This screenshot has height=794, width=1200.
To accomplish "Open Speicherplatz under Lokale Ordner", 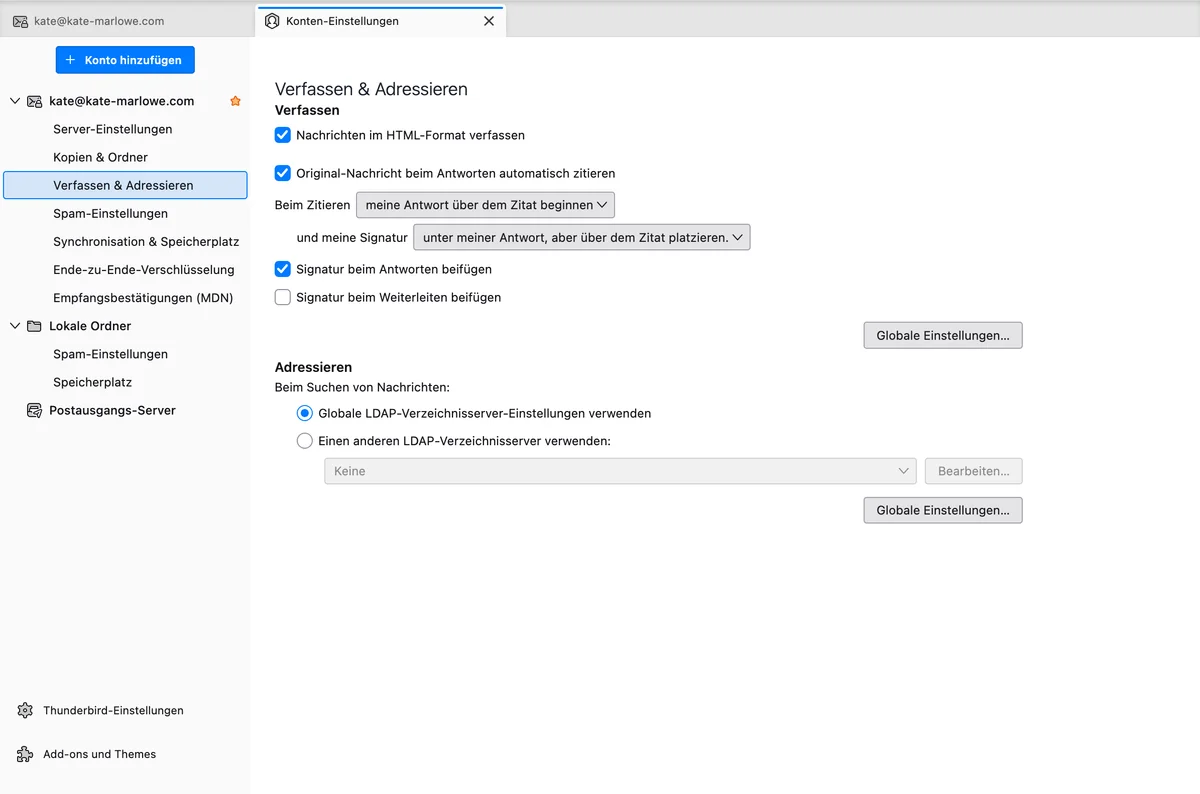I will coord(93,382).
